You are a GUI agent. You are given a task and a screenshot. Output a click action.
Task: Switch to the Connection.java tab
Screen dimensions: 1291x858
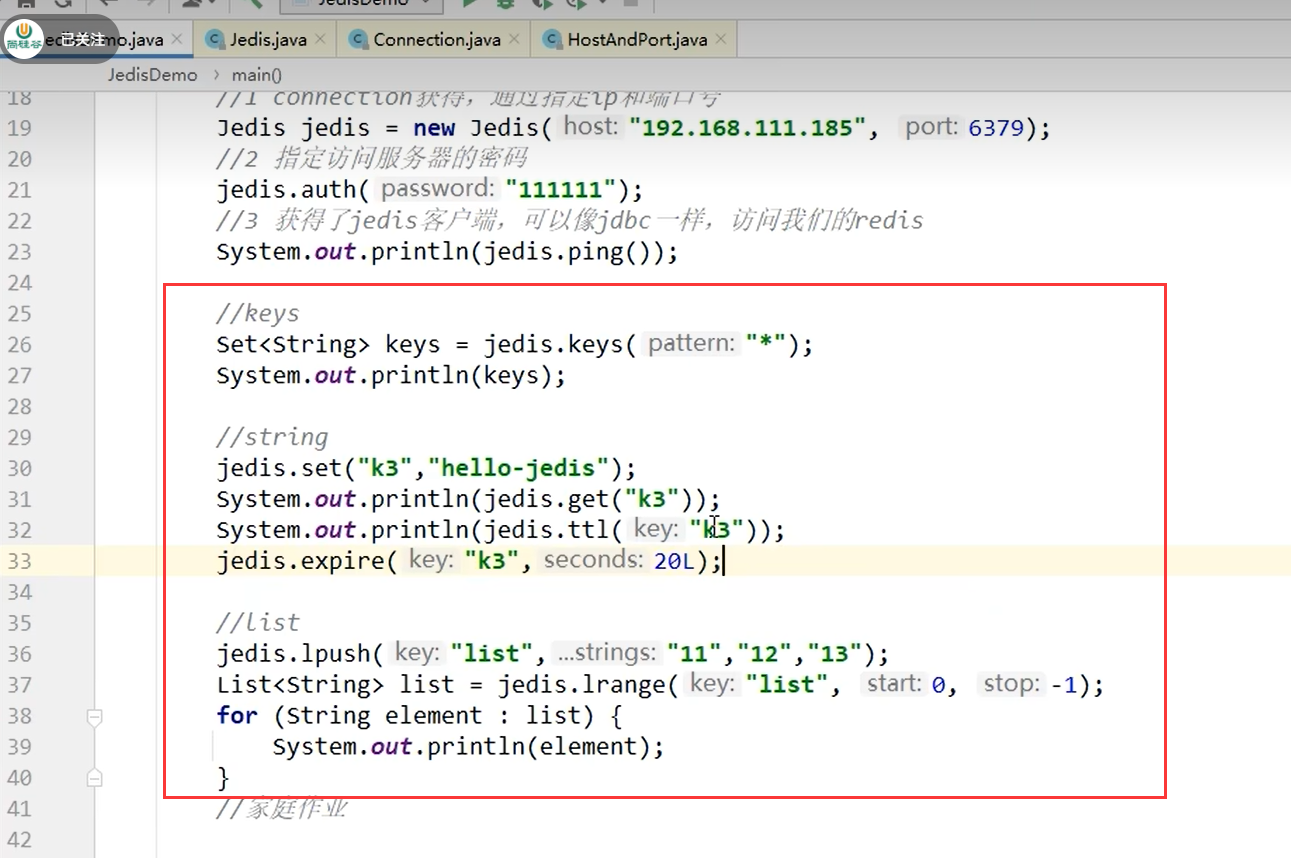(x=437, y=40)
